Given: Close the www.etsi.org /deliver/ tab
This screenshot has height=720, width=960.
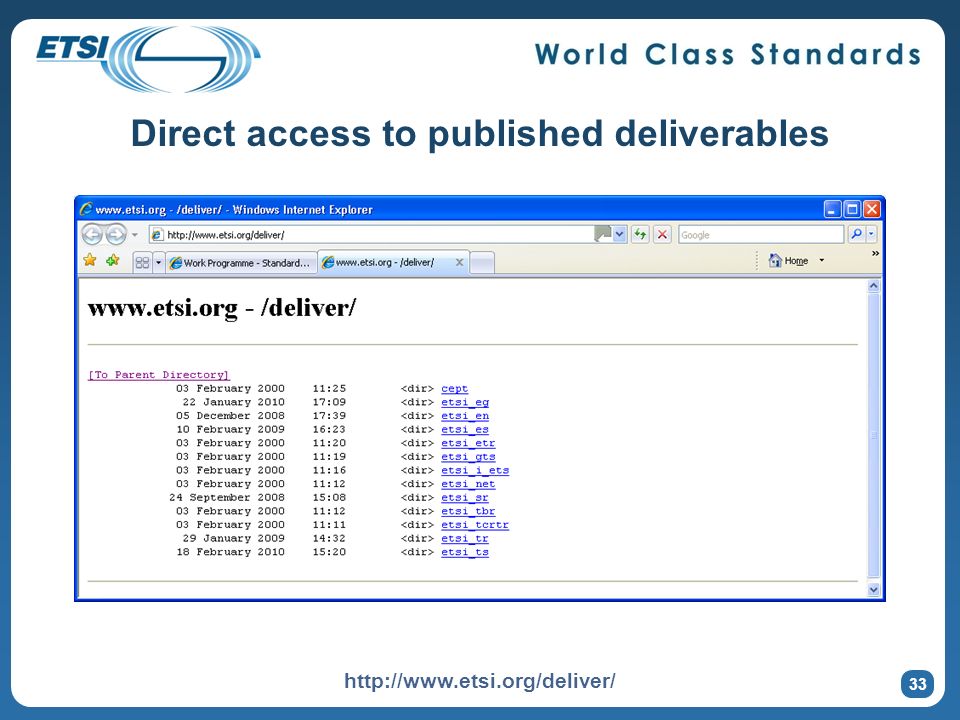Looking at the screenshot, I should click(x=459, y=262).
